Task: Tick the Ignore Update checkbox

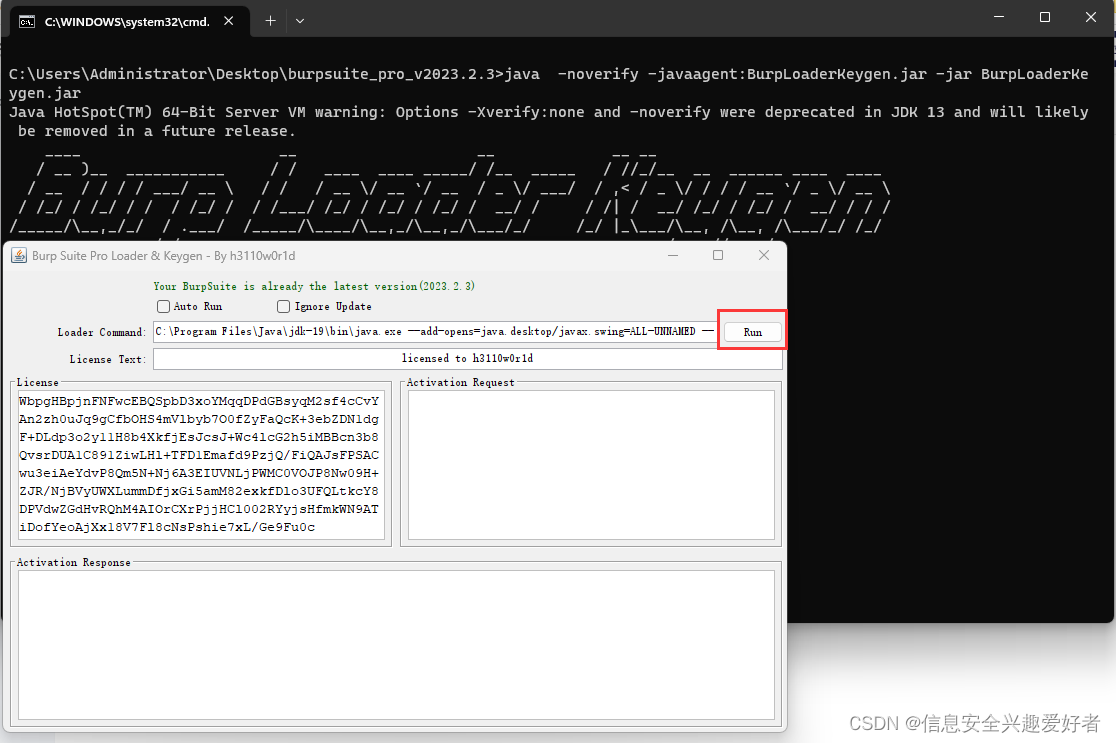Action: click(283, 306)
